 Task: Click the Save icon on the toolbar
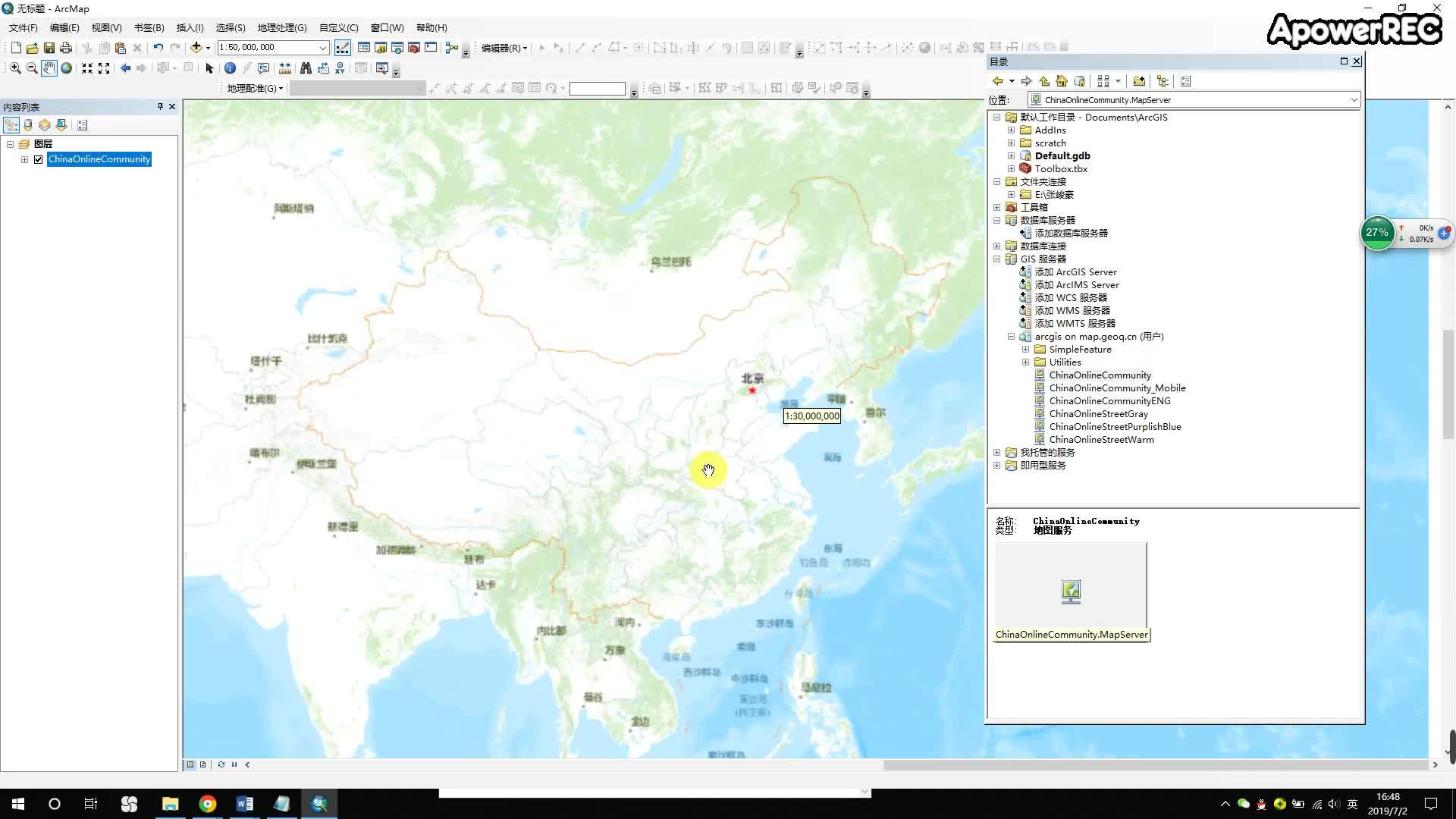(x=49, y=47)
